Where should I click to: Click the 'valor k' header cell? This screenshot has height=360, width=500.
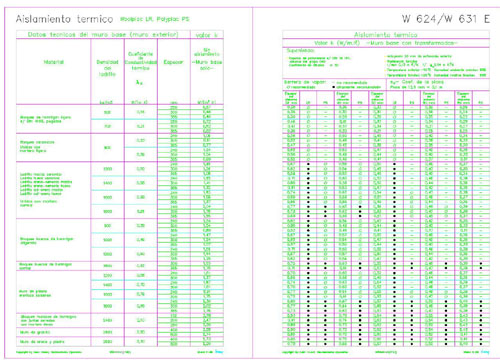tap(204, 35)
